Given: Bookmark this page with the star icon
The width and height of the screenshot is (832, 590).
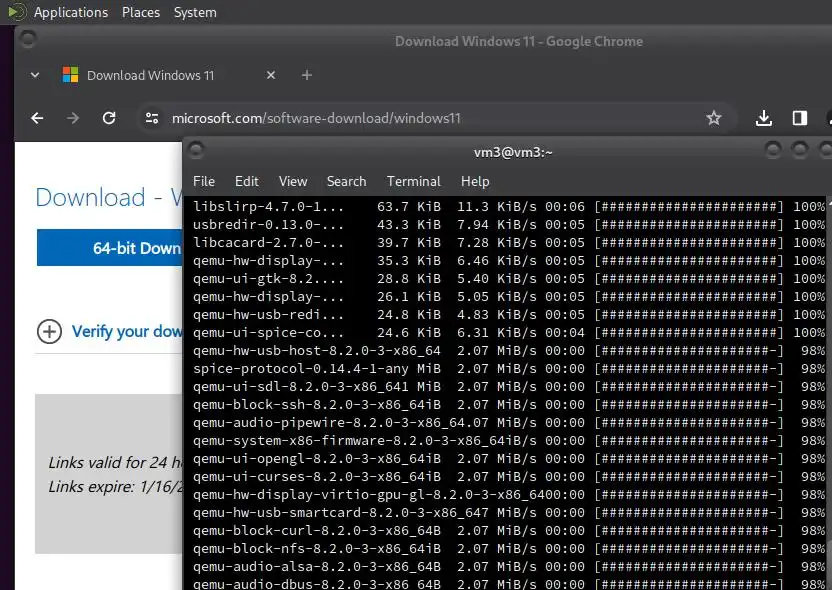Looking at the screenshot, I should coord(714,118).
